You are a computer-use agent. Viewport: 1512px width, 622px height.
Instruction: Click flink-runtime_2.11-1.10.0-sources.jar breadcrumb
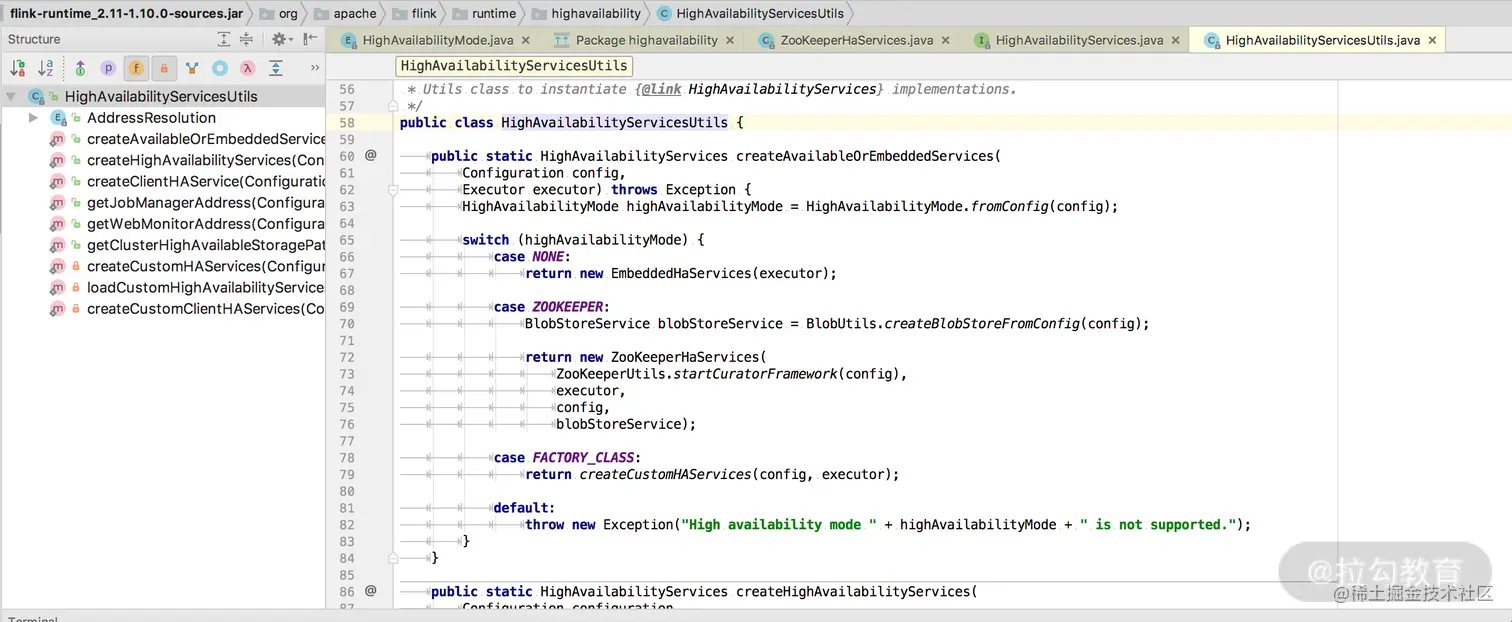pos(126,13)
